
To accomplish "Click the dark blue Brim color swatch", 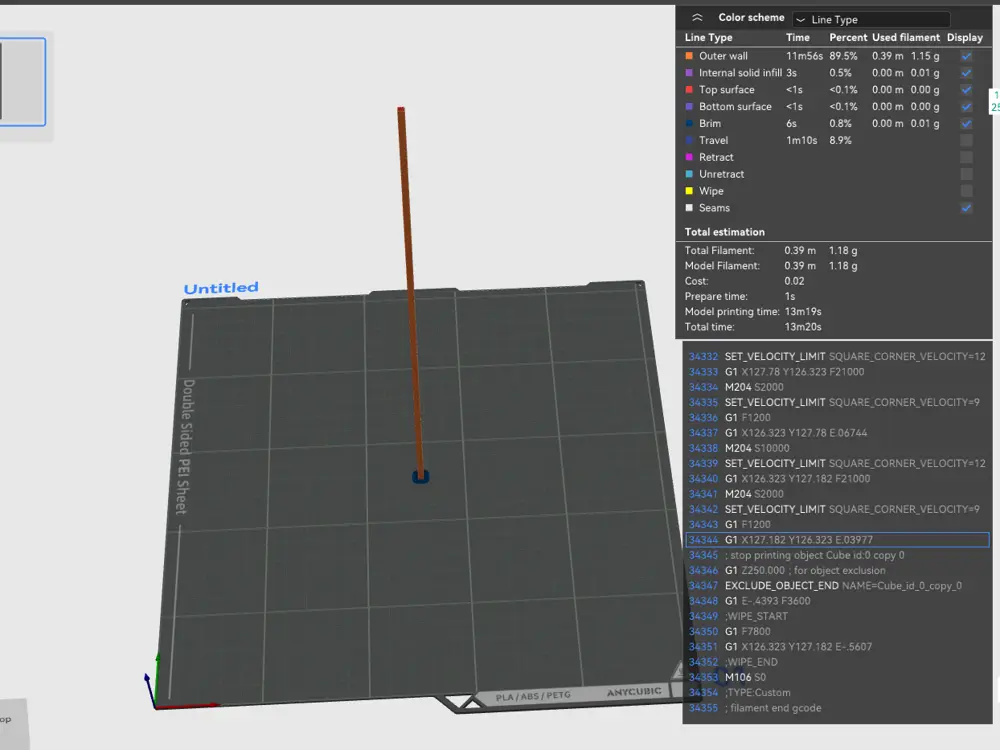I will tap(689, 124).
